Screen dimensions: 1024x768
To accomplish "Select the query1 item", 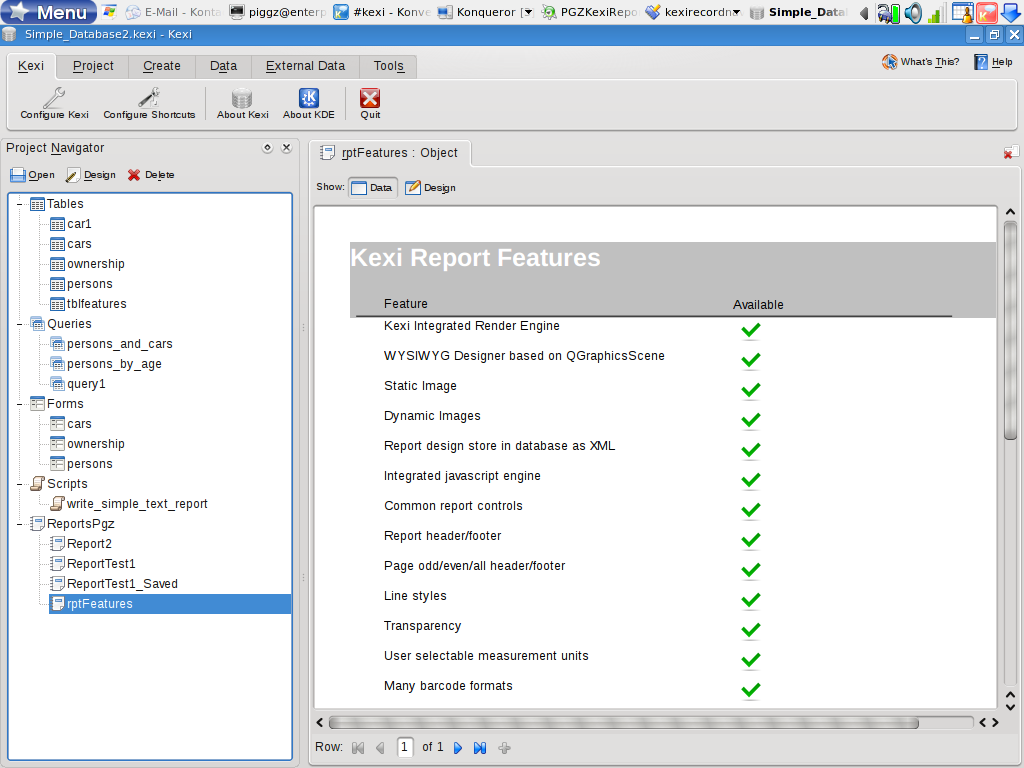I will click(x=78, y=384).
